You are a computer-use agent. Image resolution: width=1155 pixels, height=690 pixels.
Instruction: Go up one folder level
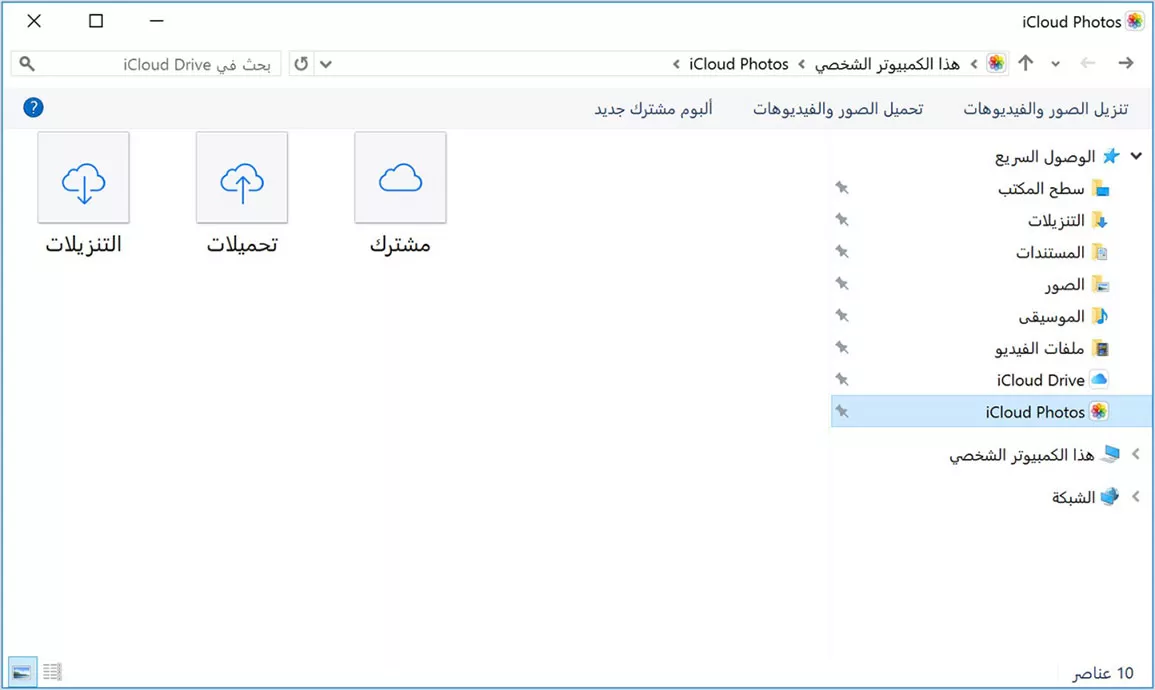(x=1025, y=63)
